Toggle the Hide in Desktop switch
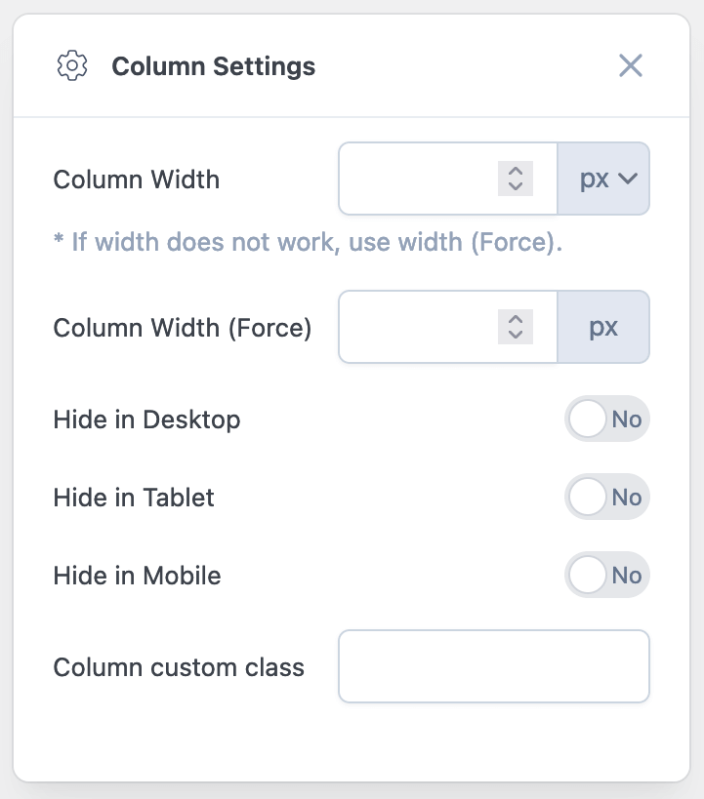The image size is (704, 799). pyautogui.click(x=607, y=419)
